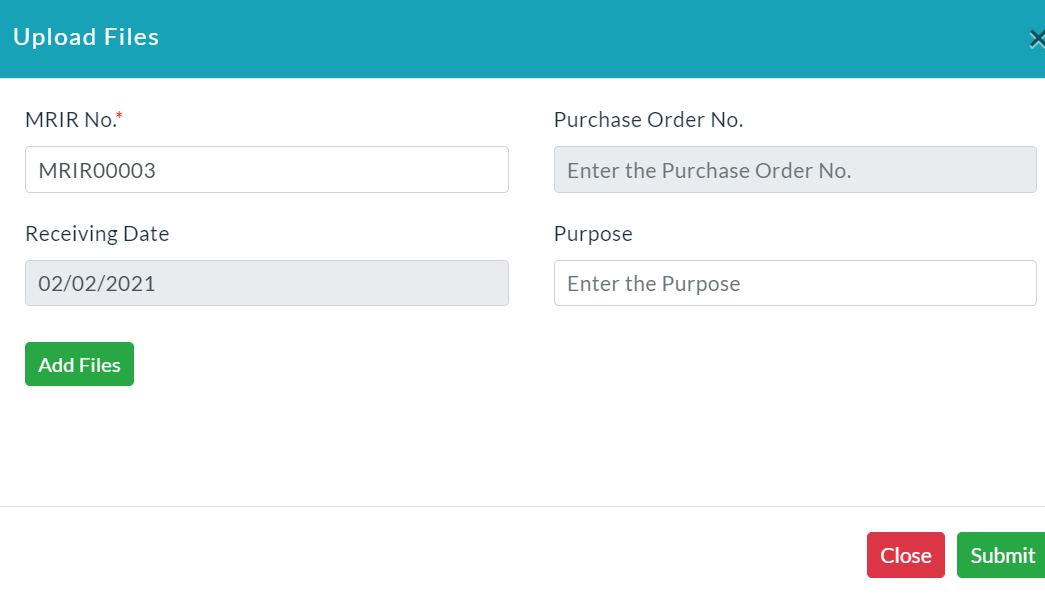Click the Purpose label text
Screen dimensions: 1045x597
click(x=593, y=234)
